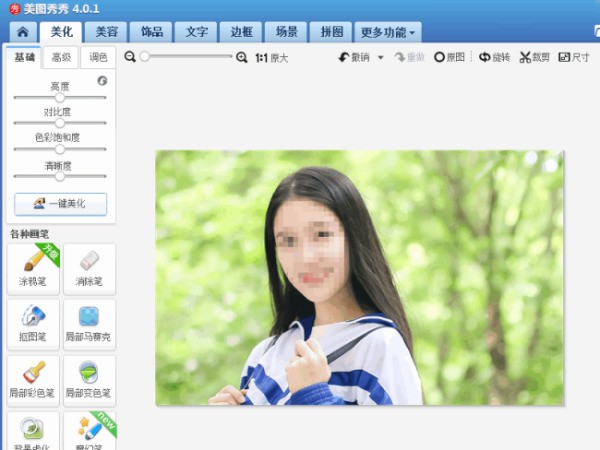Show original image with 原图
The height and width of the screenshot is (450, 600).
click(449, 58)
